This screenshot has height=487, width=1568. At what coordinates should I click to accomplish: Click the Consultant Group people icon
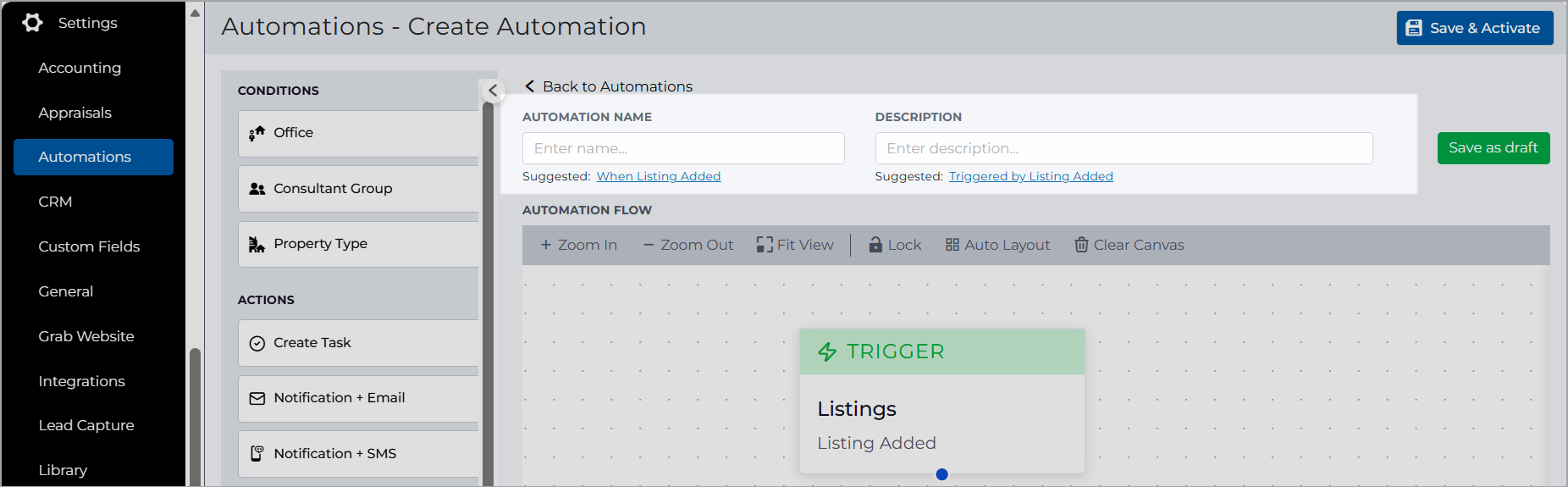click(257, 189)
